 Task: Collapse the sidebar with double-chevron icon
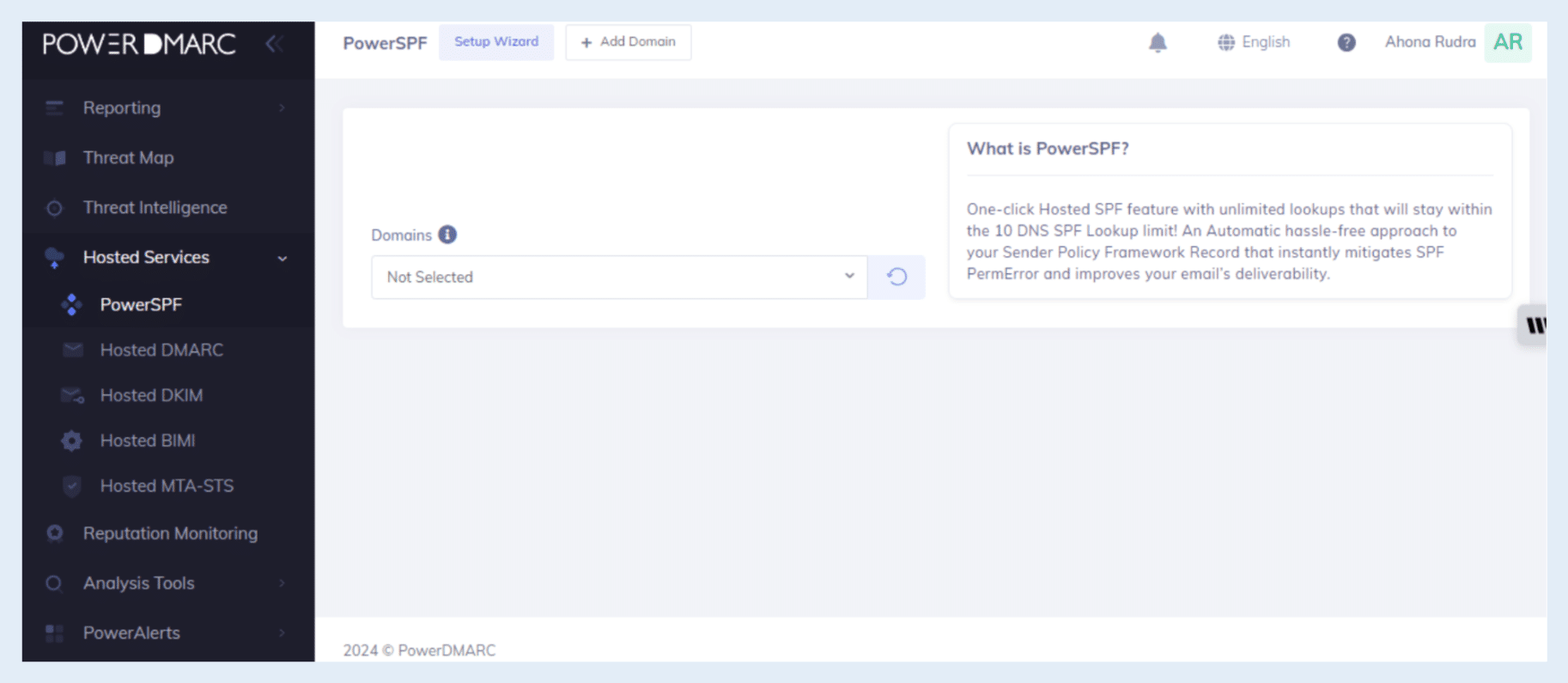[x=275, y=44]
